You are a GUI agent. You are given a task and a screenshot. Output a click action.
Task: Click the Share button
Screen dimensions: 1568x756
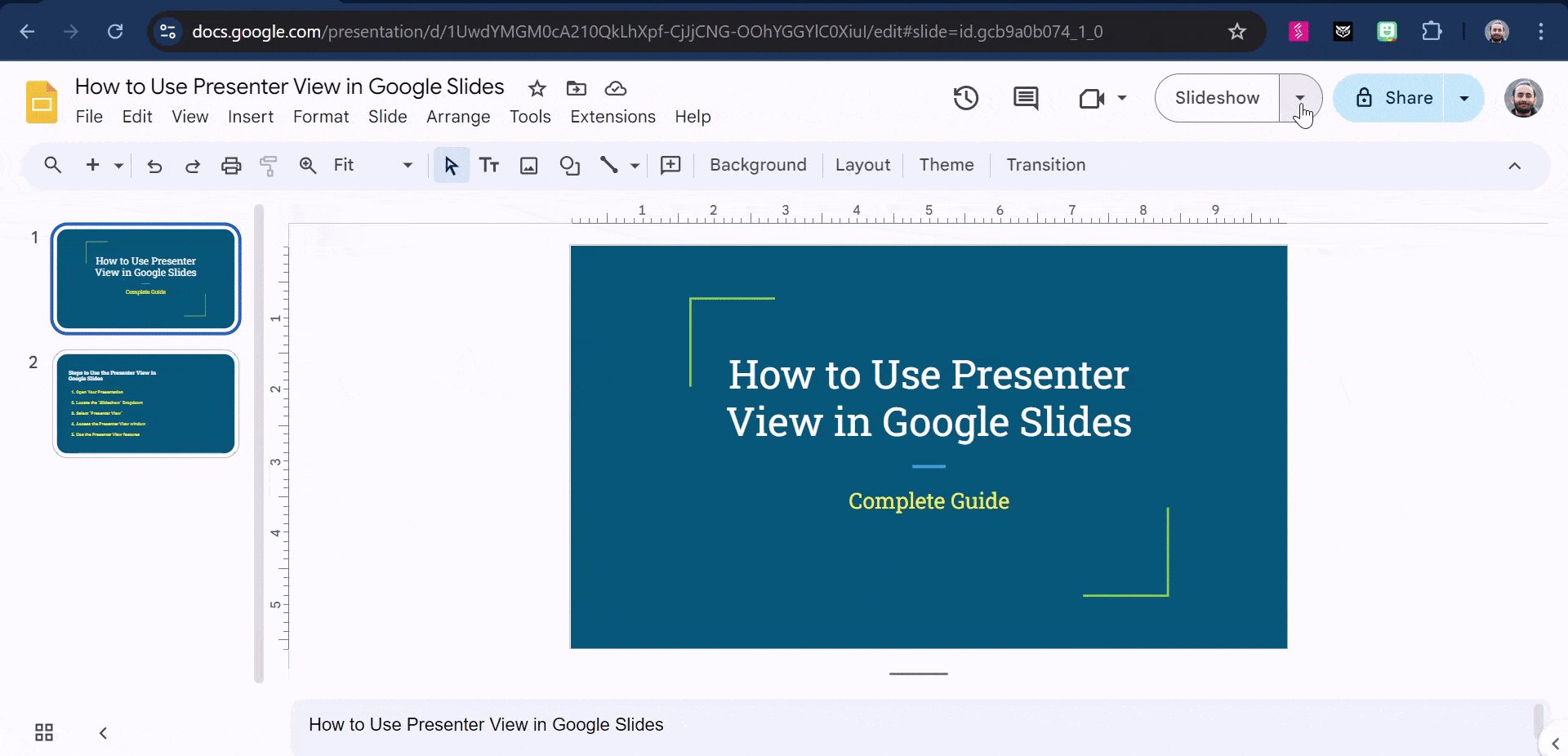coord(1401,97)
